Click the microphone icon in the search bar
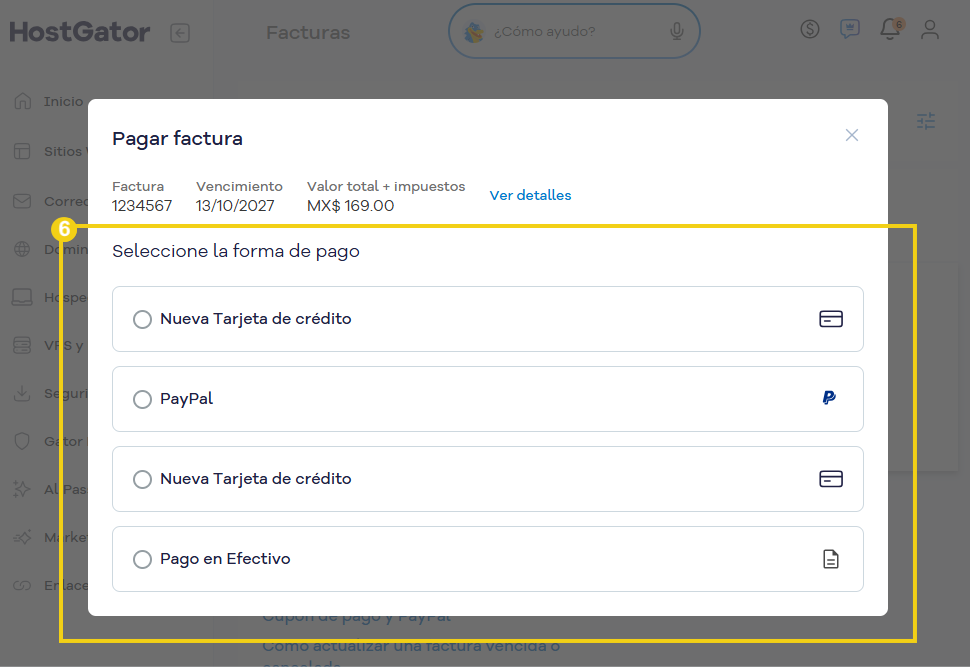 click(677, 31)
